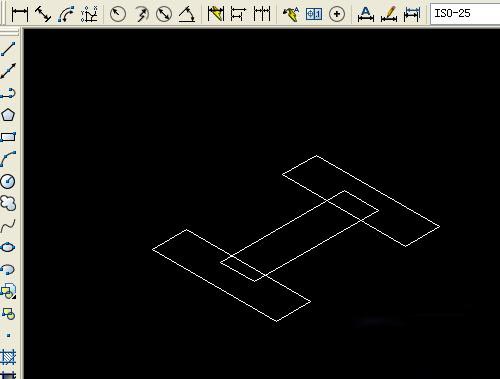Use the Diameter dimension tool
The height and width of the screenshot is (379, 500).
[x=164, y=14]
